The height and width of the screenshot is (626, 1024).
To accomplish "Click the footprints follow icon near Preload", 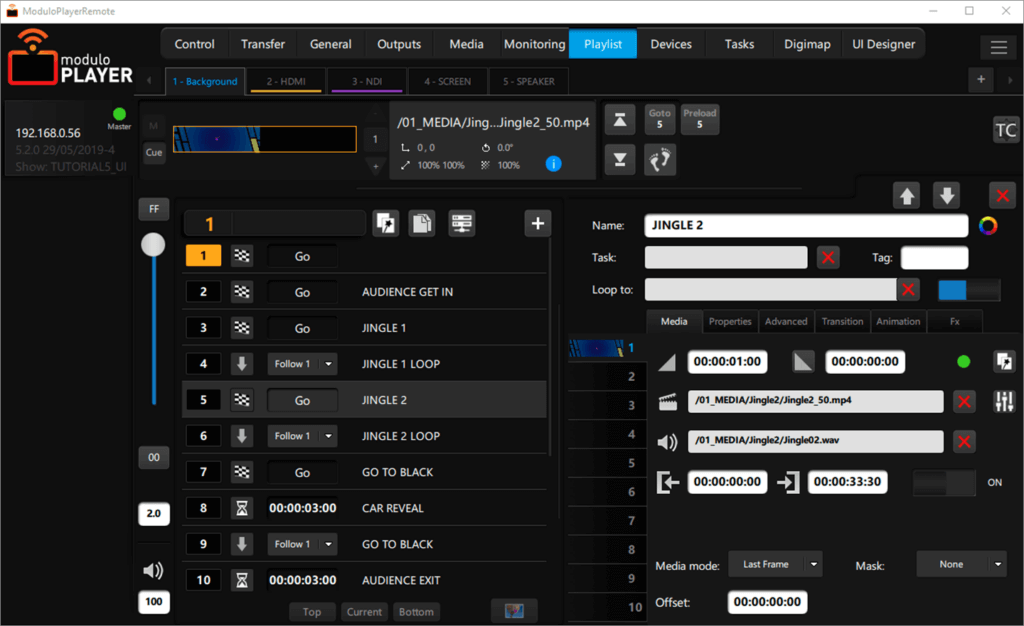I will [x=659, y=159].
